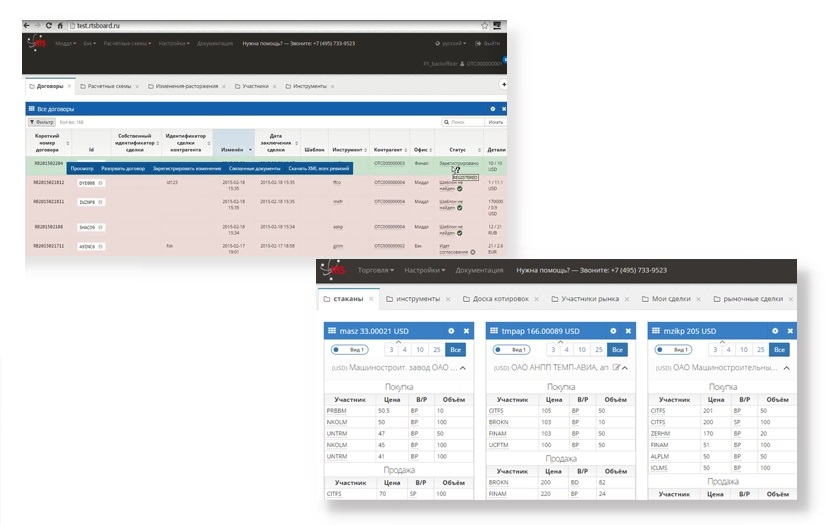The image size is (825, 525).
Task: Open Торговля dropdown menu
Action: point(376,270)
